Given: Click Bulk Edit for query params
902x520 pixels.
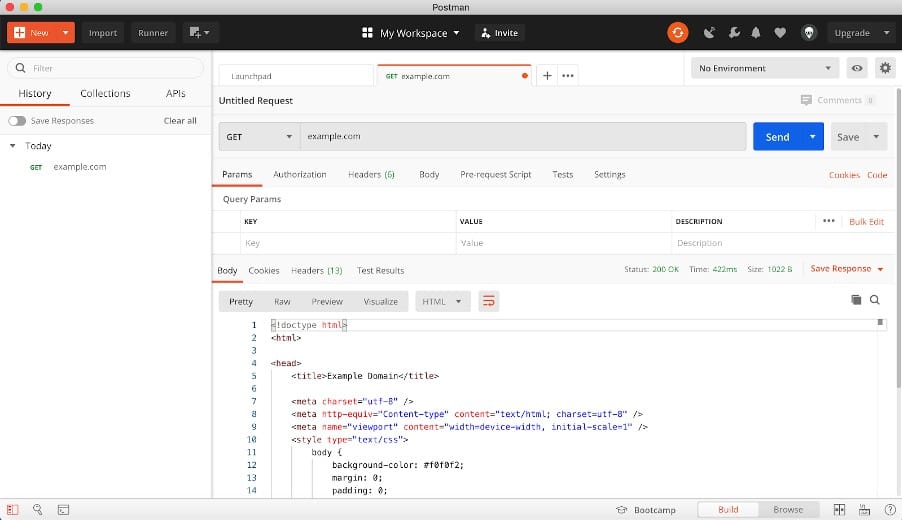Looking at the screenshot, I should tap(866, 221).
